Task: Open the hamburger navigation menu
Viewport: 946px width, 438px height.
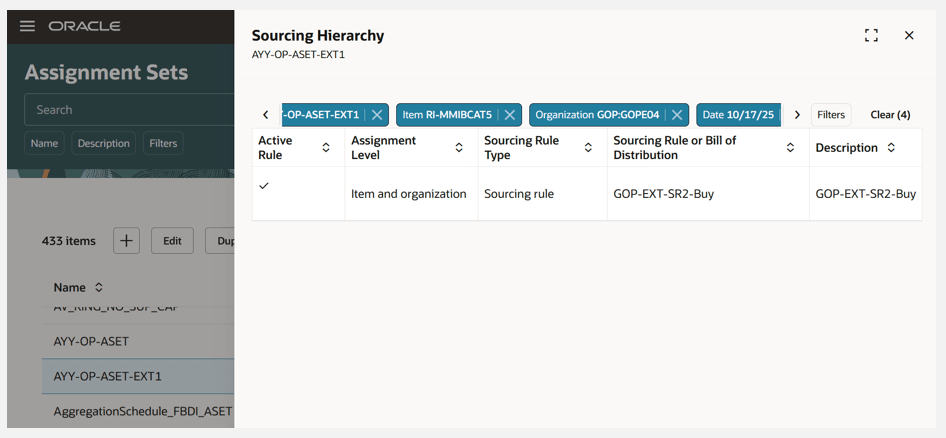Action: tap(27, 26)
